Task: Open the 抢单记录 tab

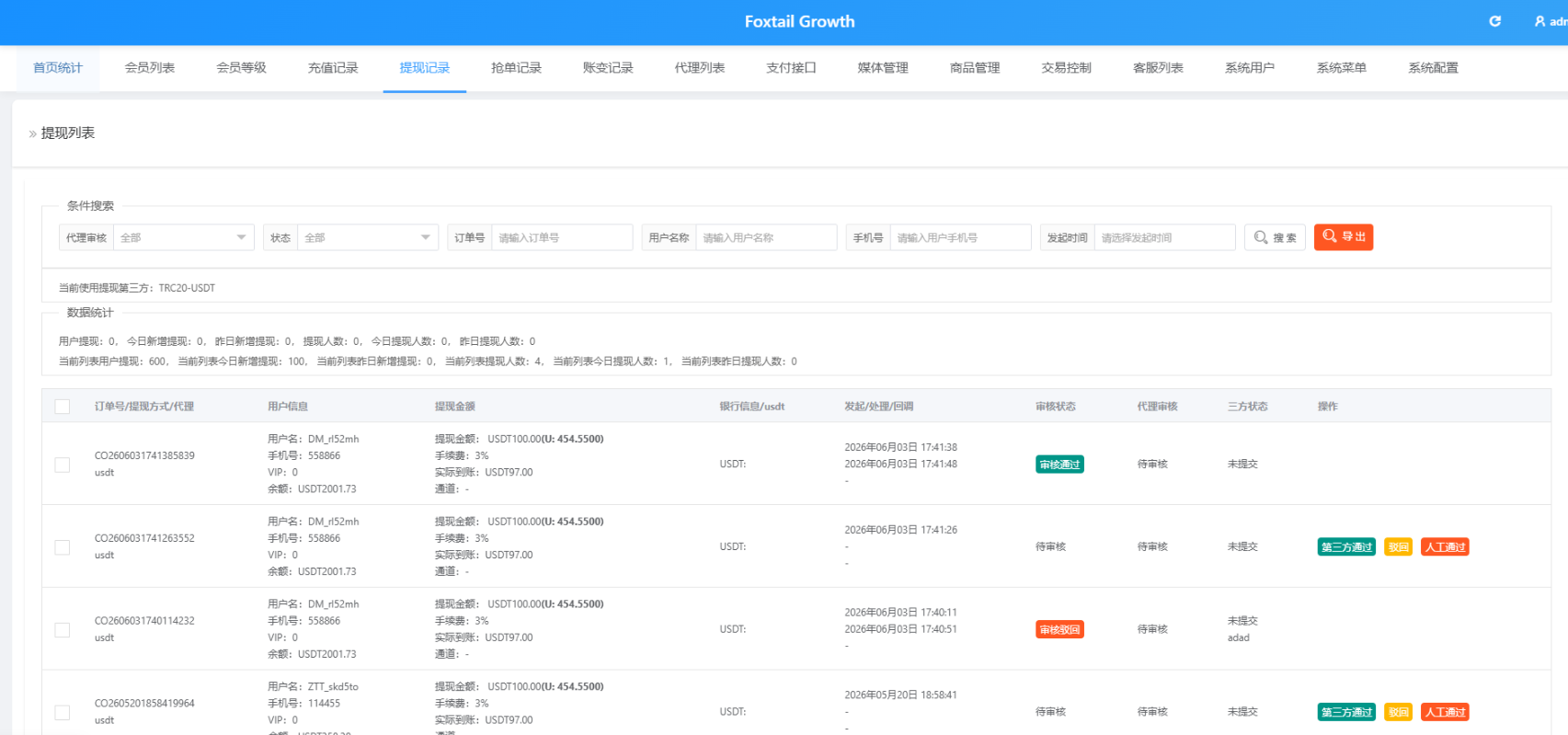Action: (516, 68)
